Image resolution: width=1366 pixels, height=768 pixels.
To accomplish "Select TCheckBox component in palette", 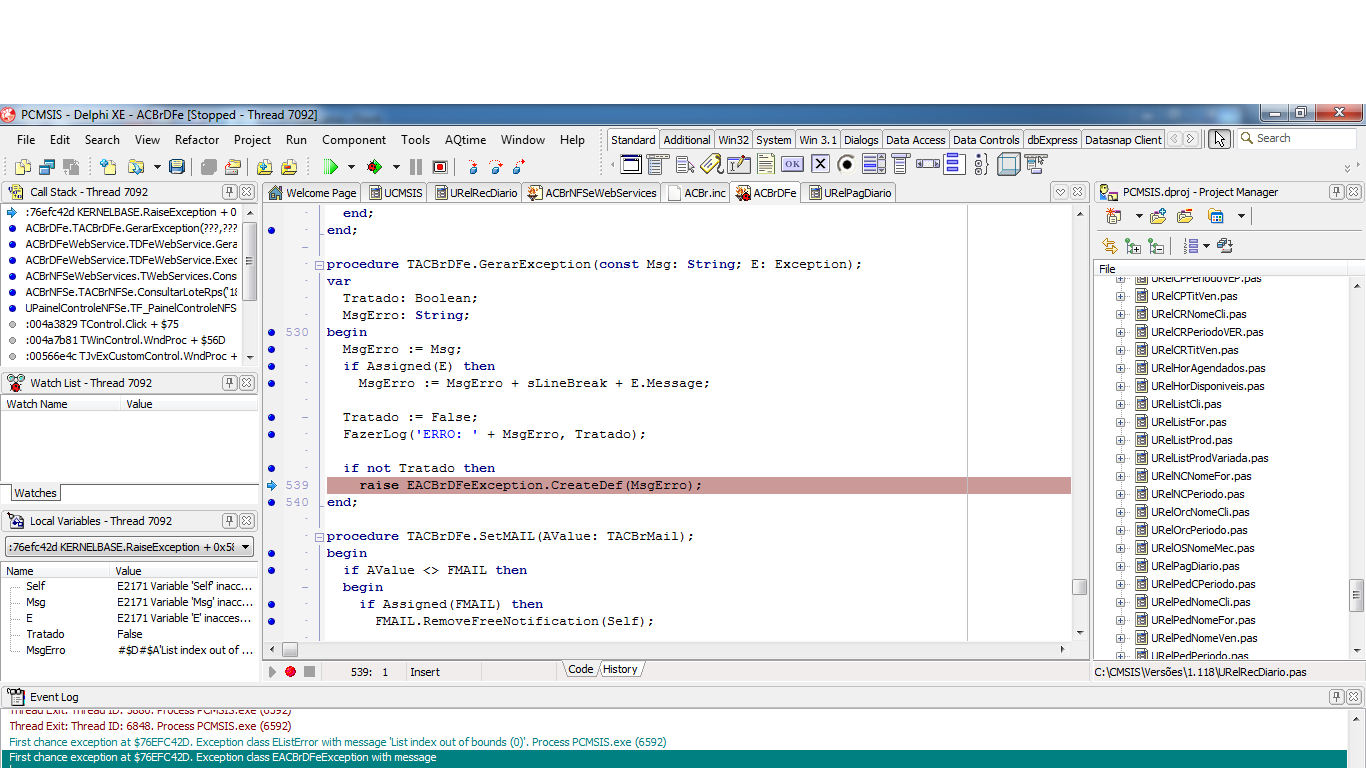I will click(820, 164).
